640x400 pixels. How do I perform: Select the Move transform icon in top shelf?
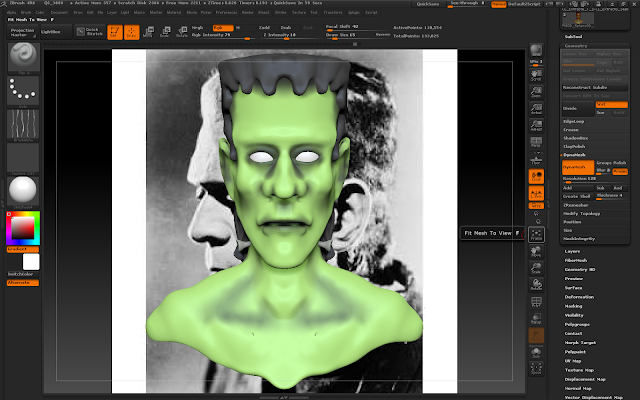point(149,32)
